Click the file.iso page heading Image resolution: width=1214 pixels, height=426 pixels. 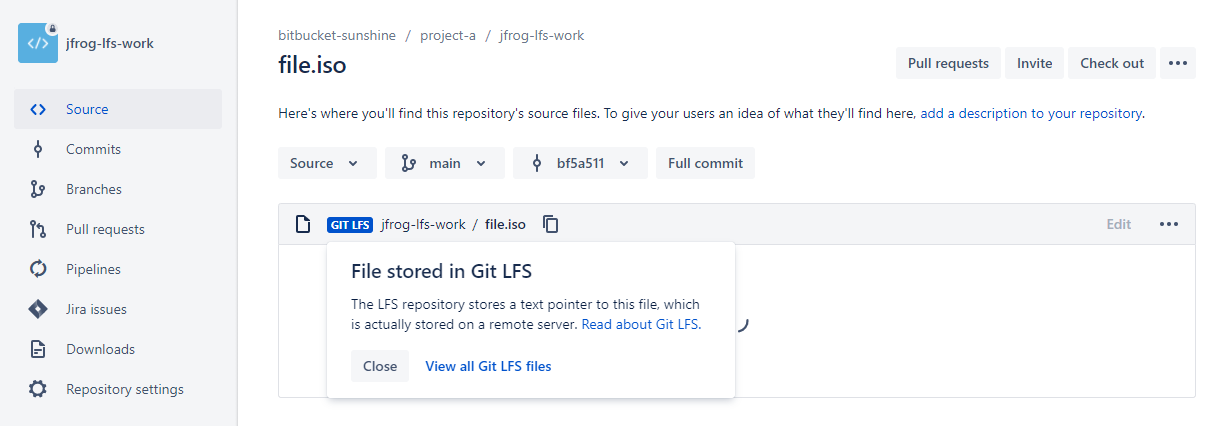coord(312,66)
